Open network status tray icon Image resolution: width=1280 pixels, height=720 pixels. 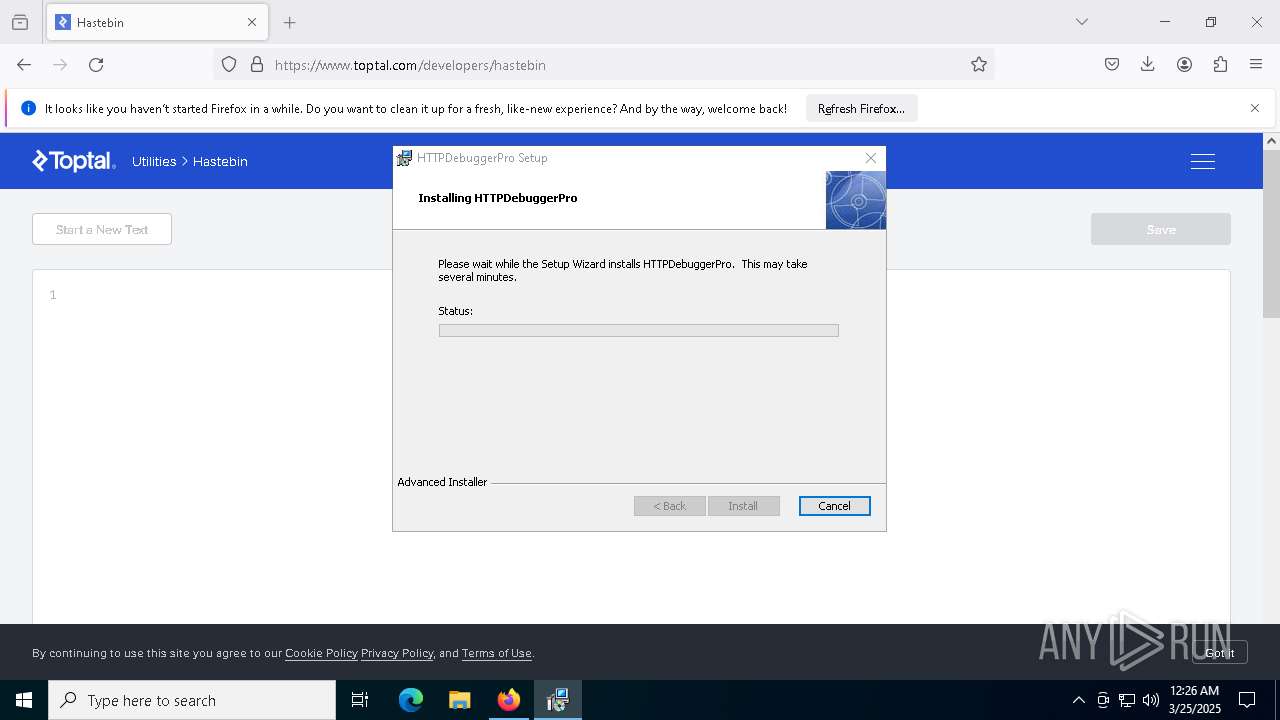tap(1127, 700)
